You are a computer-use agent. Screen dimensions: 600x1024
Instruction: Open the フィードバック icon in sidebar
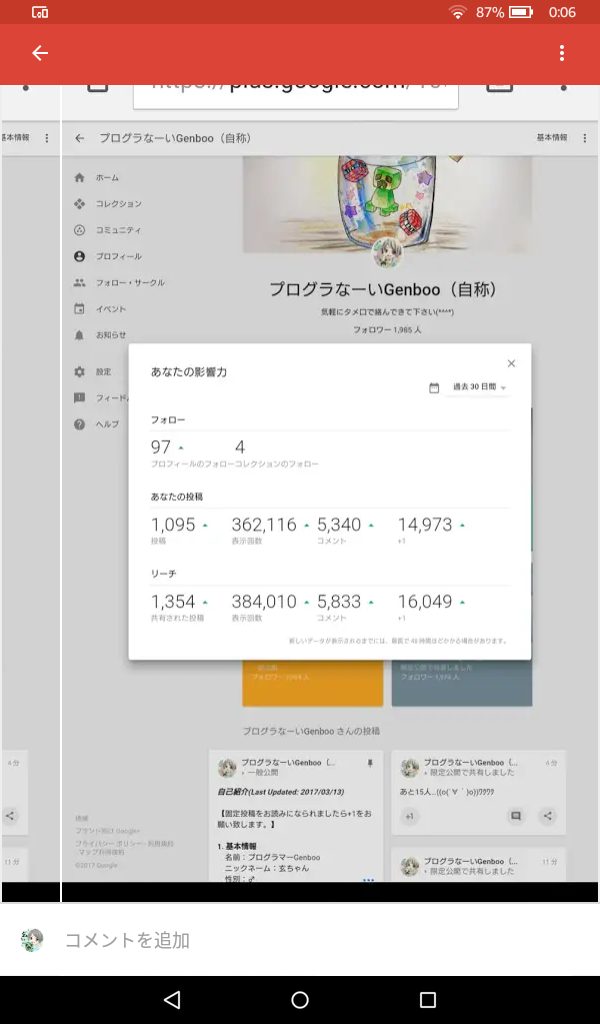[80, 398]
